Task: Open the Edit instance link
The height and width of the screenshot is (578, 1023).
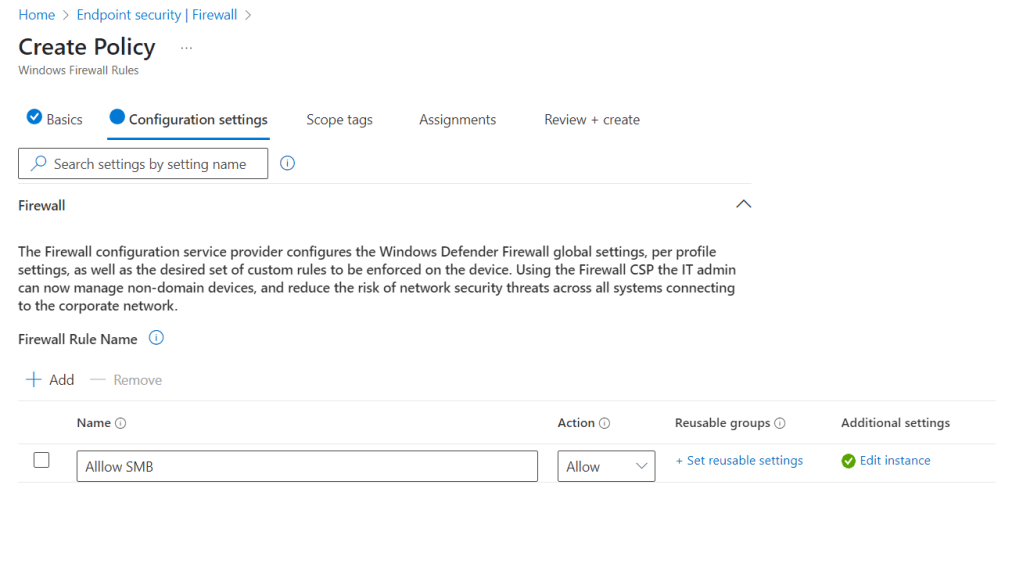Action: coord(895,461)
